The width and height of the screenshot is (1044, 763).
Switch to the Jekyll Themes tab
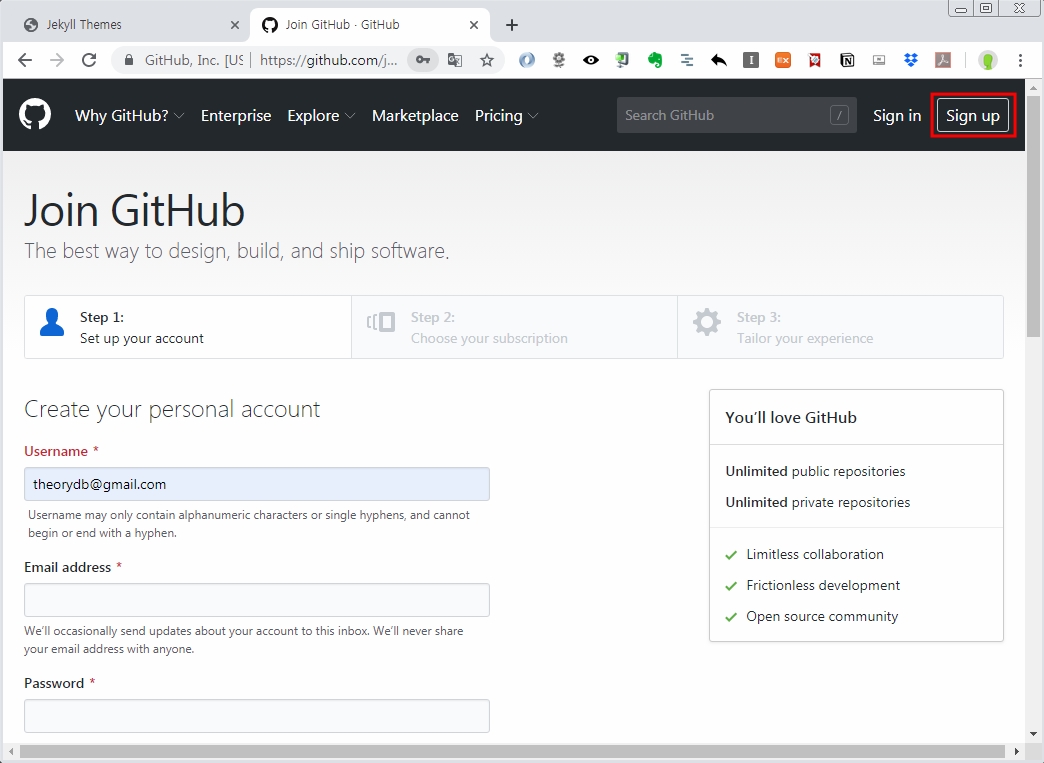(x=115, y=24)
